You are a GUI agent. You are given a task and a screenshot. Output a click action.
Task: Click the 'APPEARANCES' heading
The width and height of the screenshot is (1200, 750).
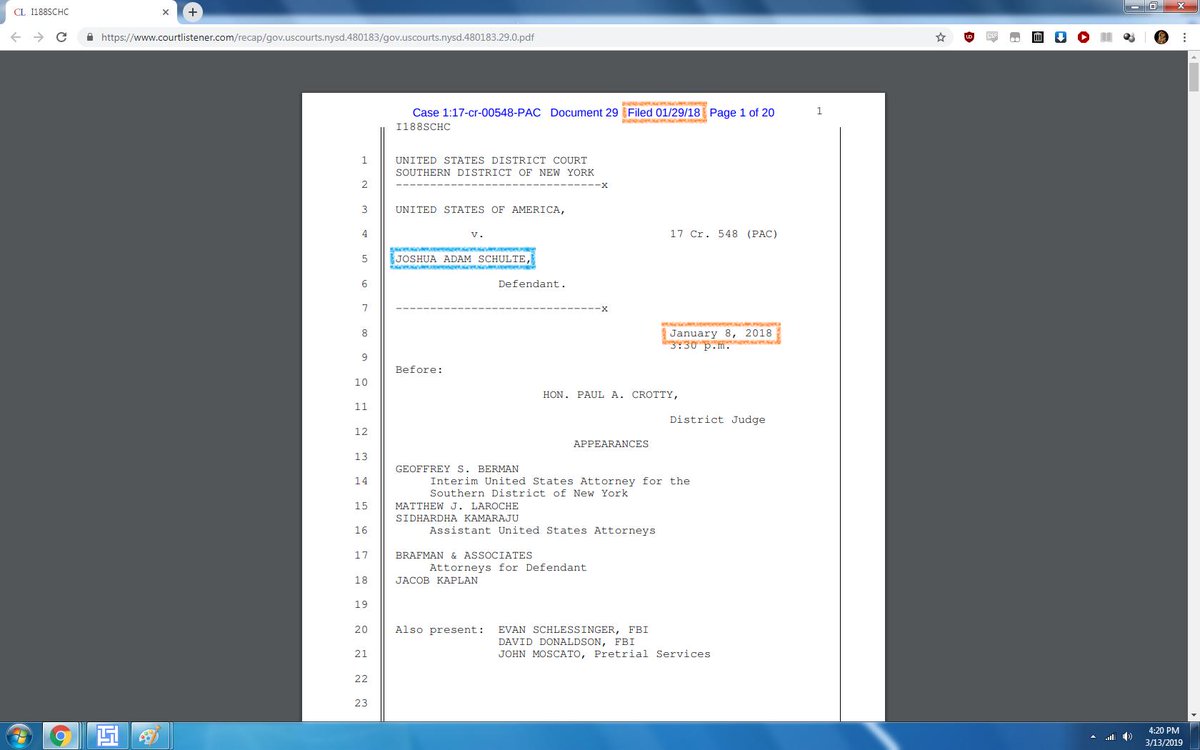(x=611, y=444)
